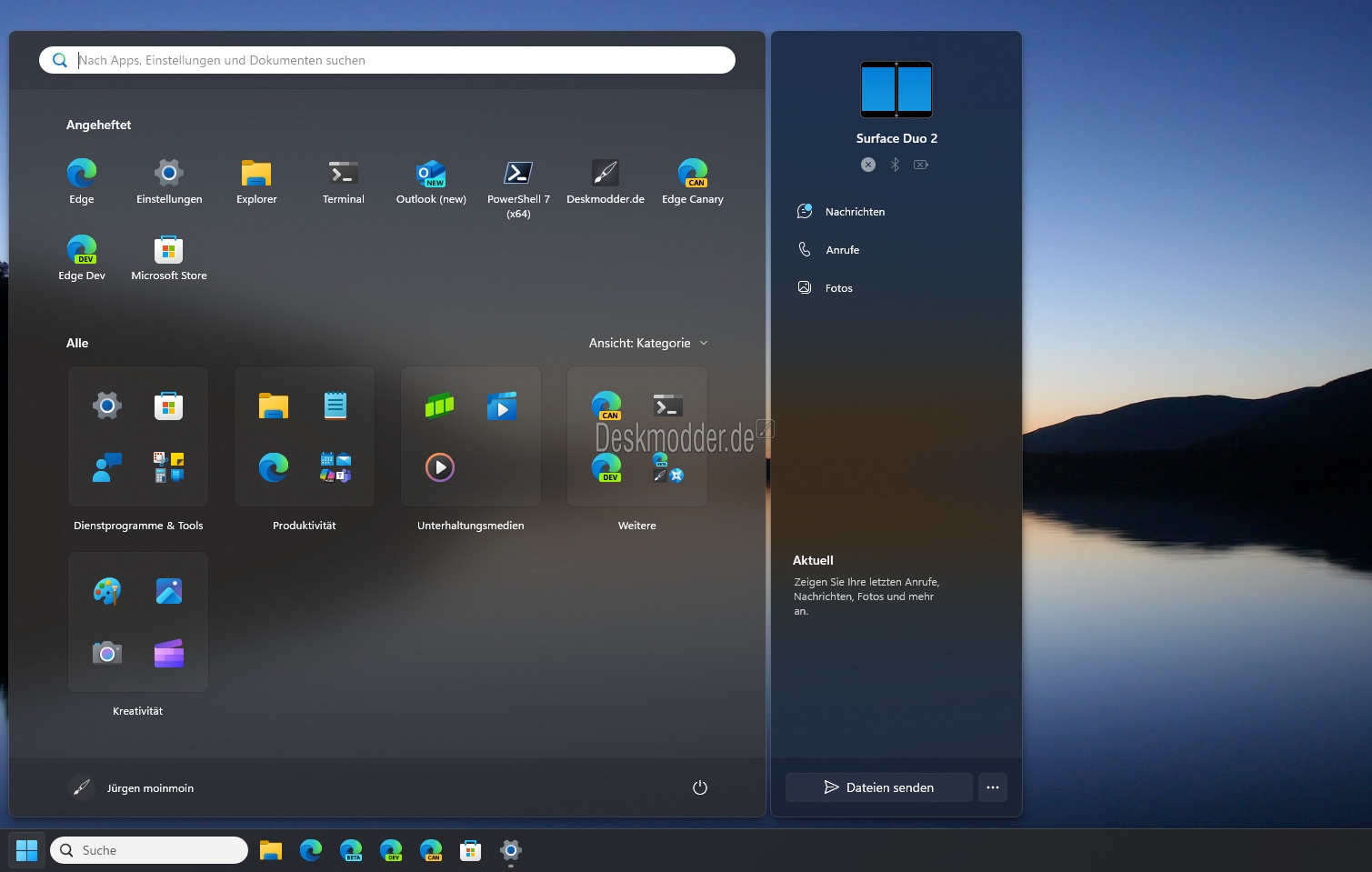This screenshot has height=872, width=1372.
Task: Open Nachrichten in phone panel
Action: pyautogui.click(x=841, y=211)
